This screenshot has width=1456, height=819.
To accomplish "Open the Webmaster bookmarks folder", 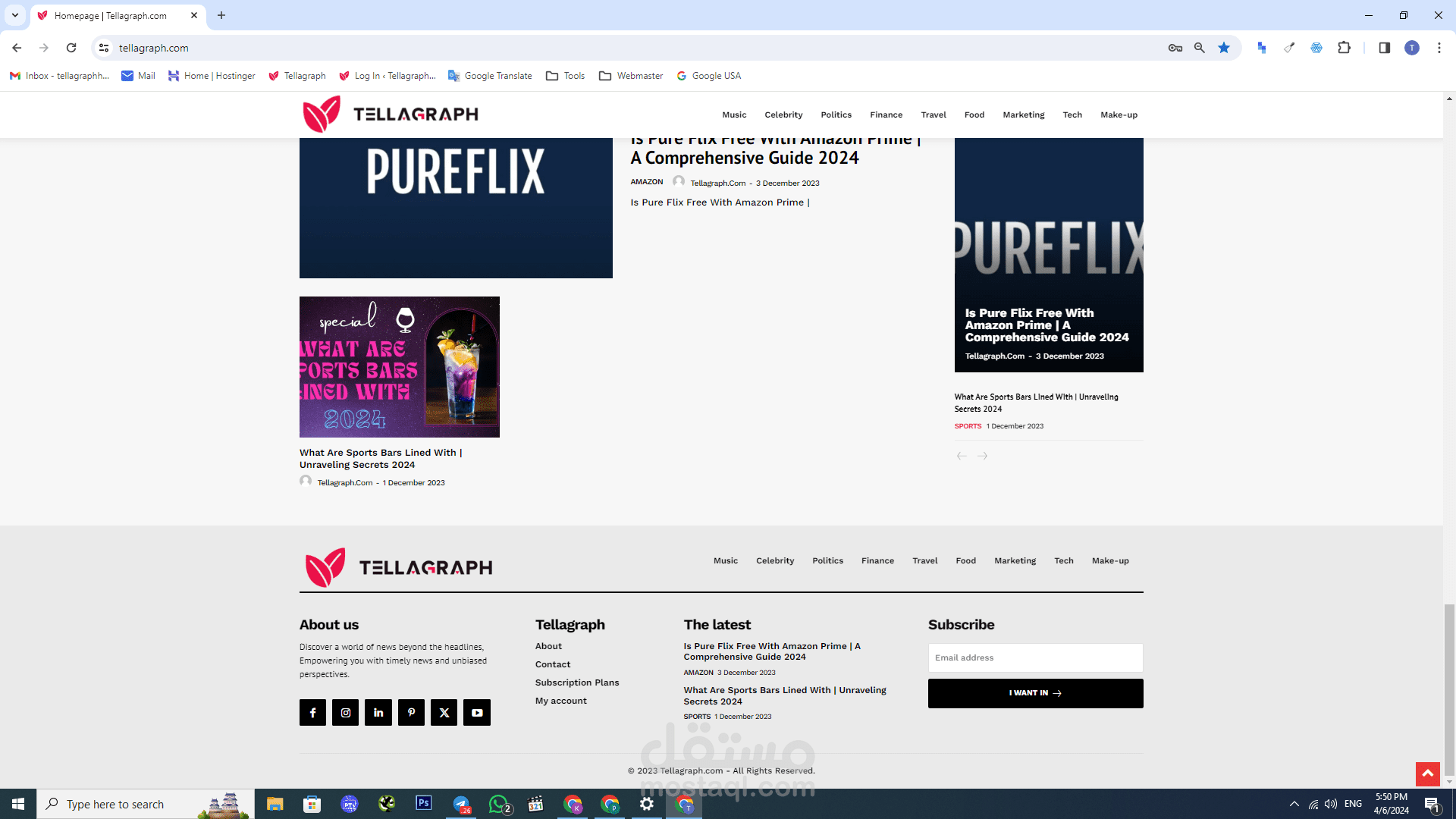I will click(x=631, y=76).
